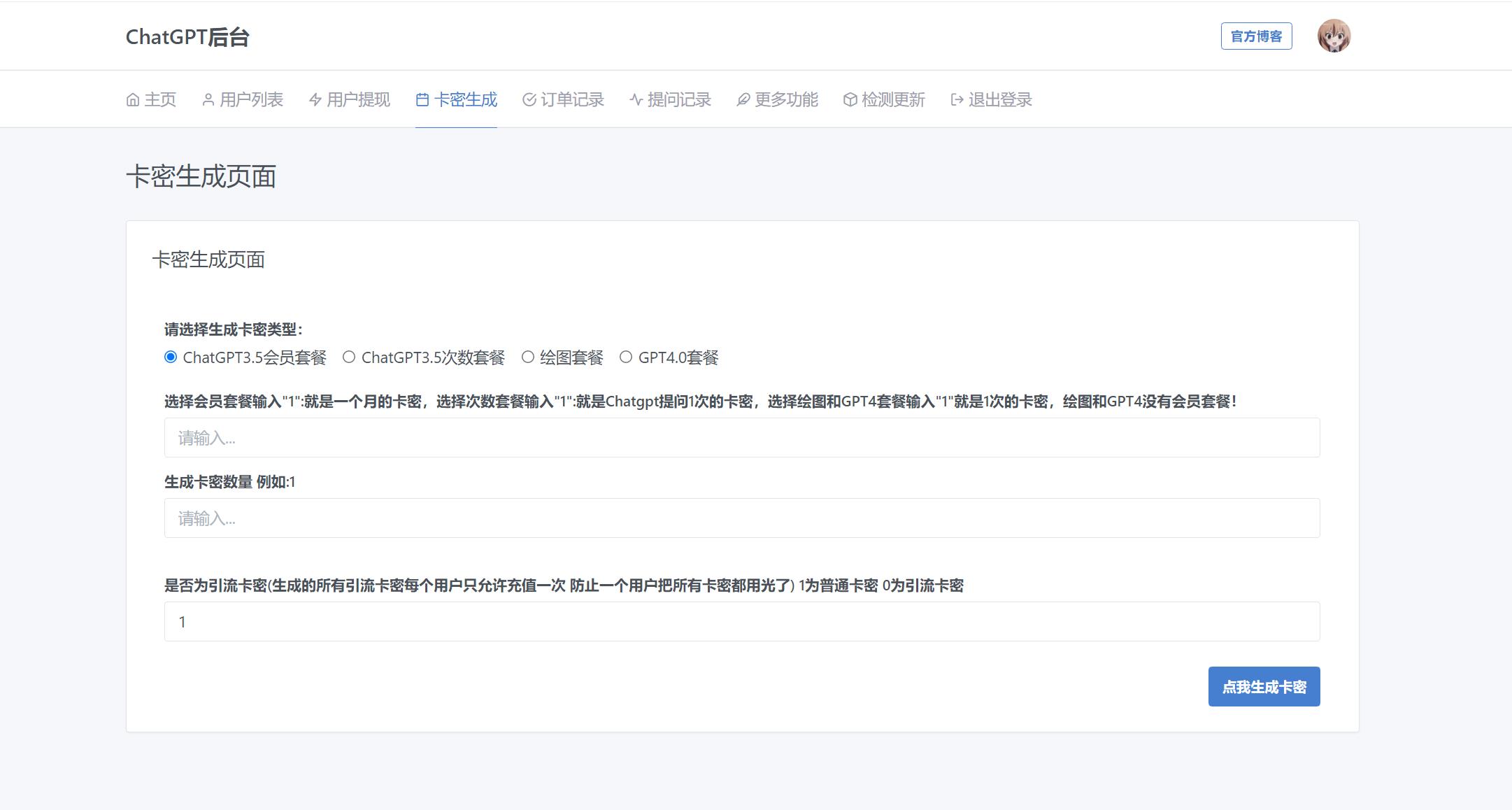Switch to the 订单记录 tab
Image resolution: width=1512 pixels, height=810 pixels.
pyautogui.click(x=572, y=99)
